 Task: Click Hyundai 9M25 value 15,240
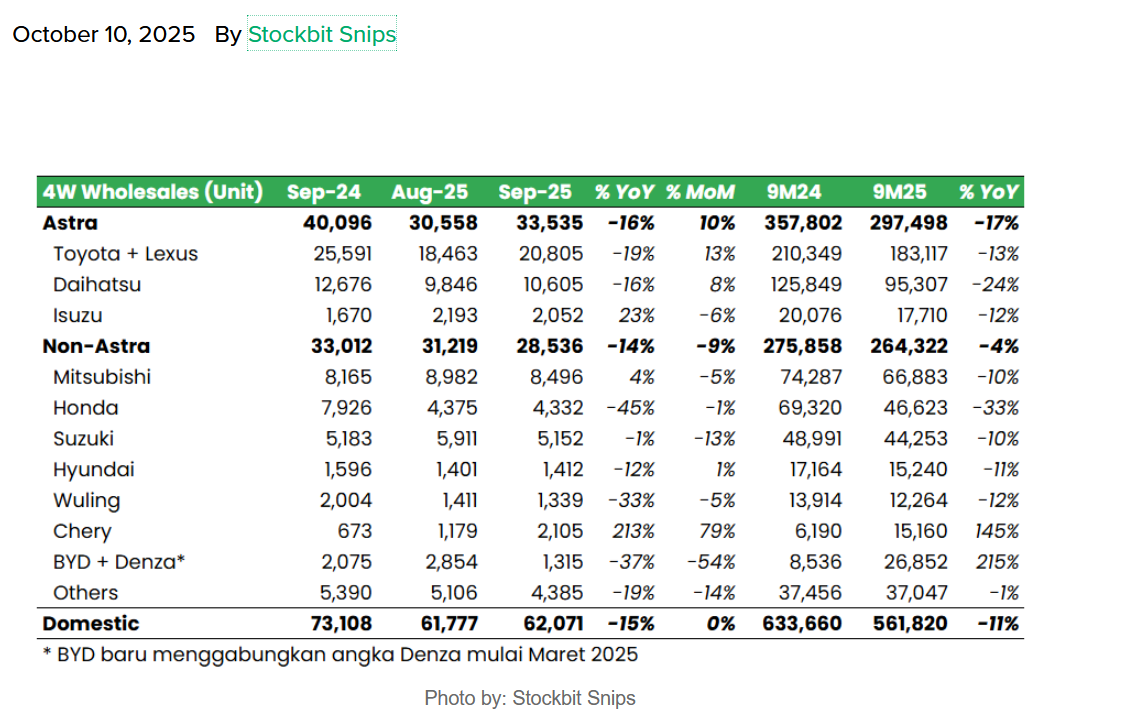(x=918, y=469)
